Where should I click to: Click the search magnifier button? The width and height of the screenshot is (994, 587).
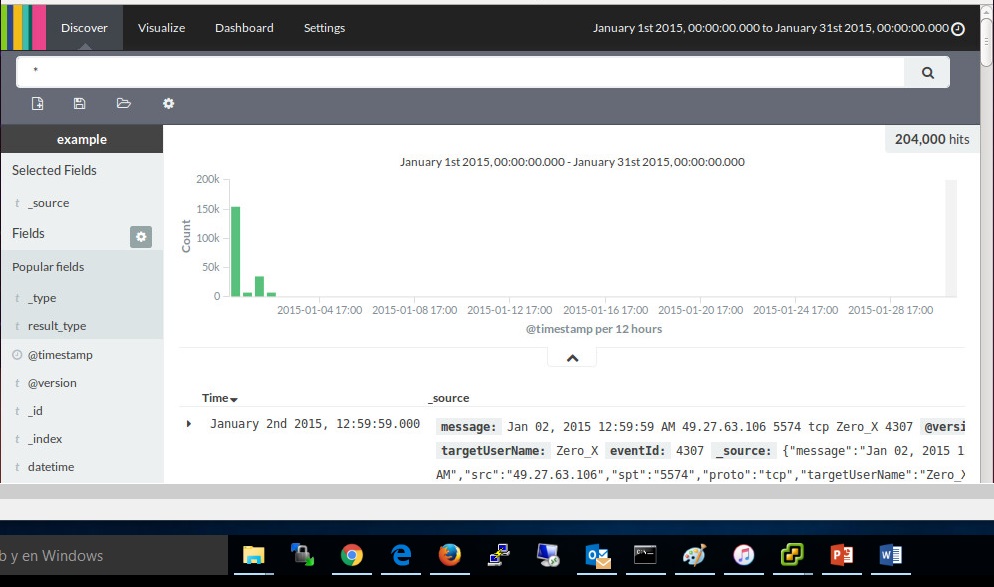coord(927,72)
